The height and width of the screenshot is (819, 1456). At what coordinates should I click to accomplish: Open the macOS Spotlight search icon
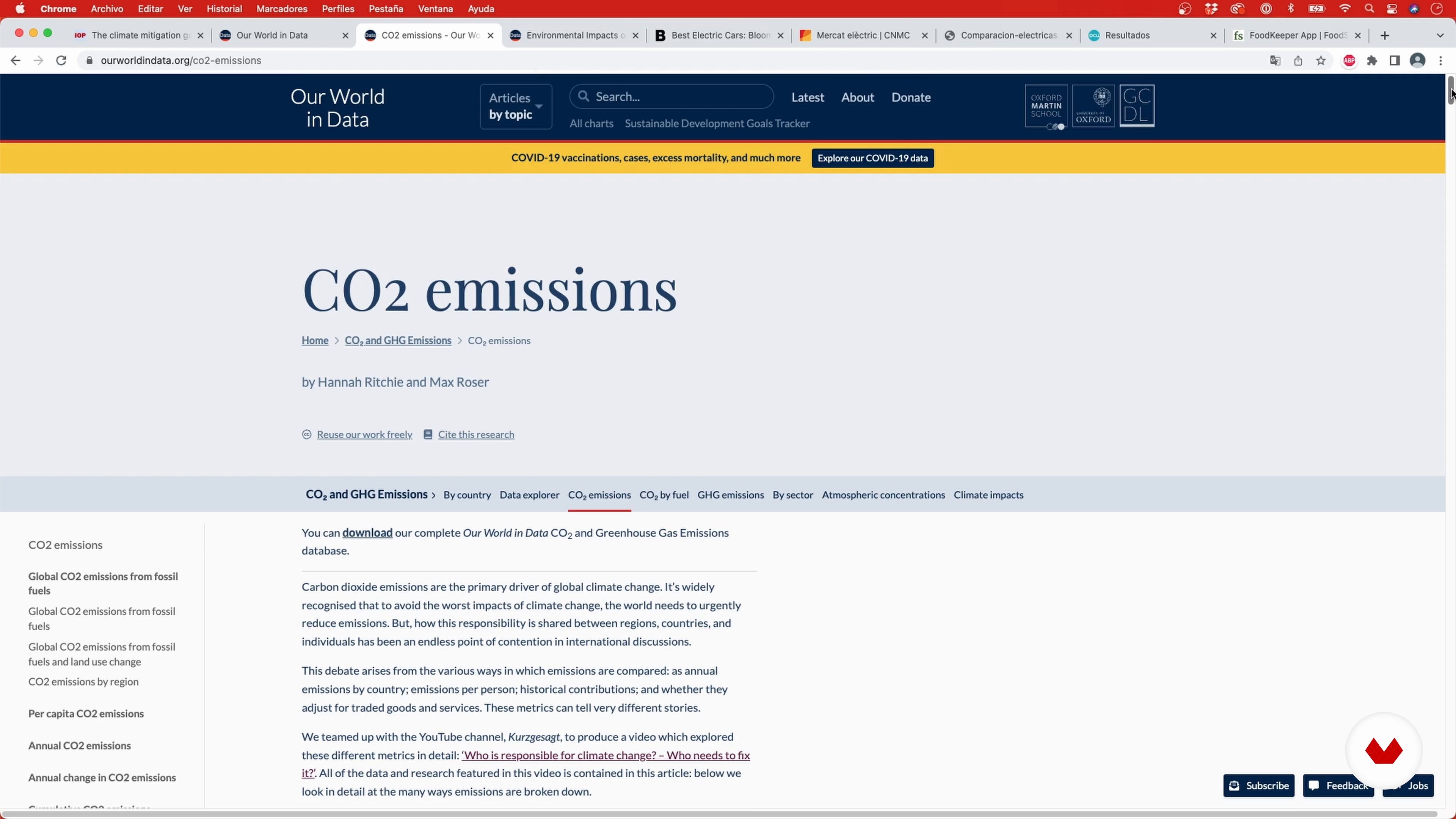1369,8
